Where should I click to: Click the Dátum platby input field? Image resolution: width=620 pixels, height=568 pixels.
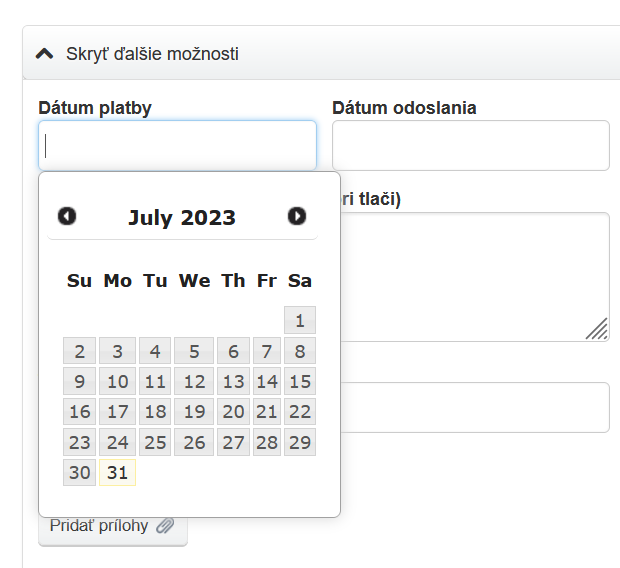[178, 146]
